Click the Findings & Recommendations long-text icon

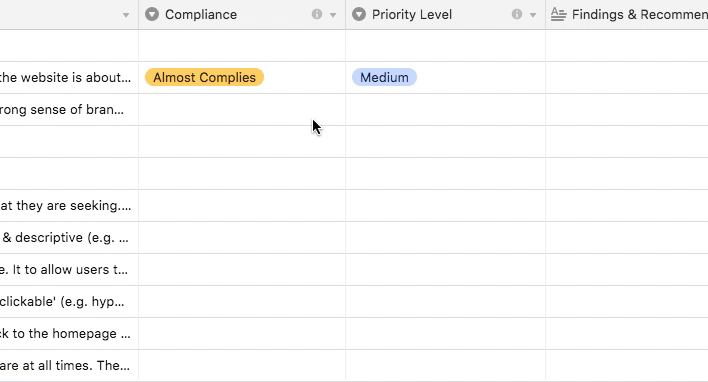559,14
